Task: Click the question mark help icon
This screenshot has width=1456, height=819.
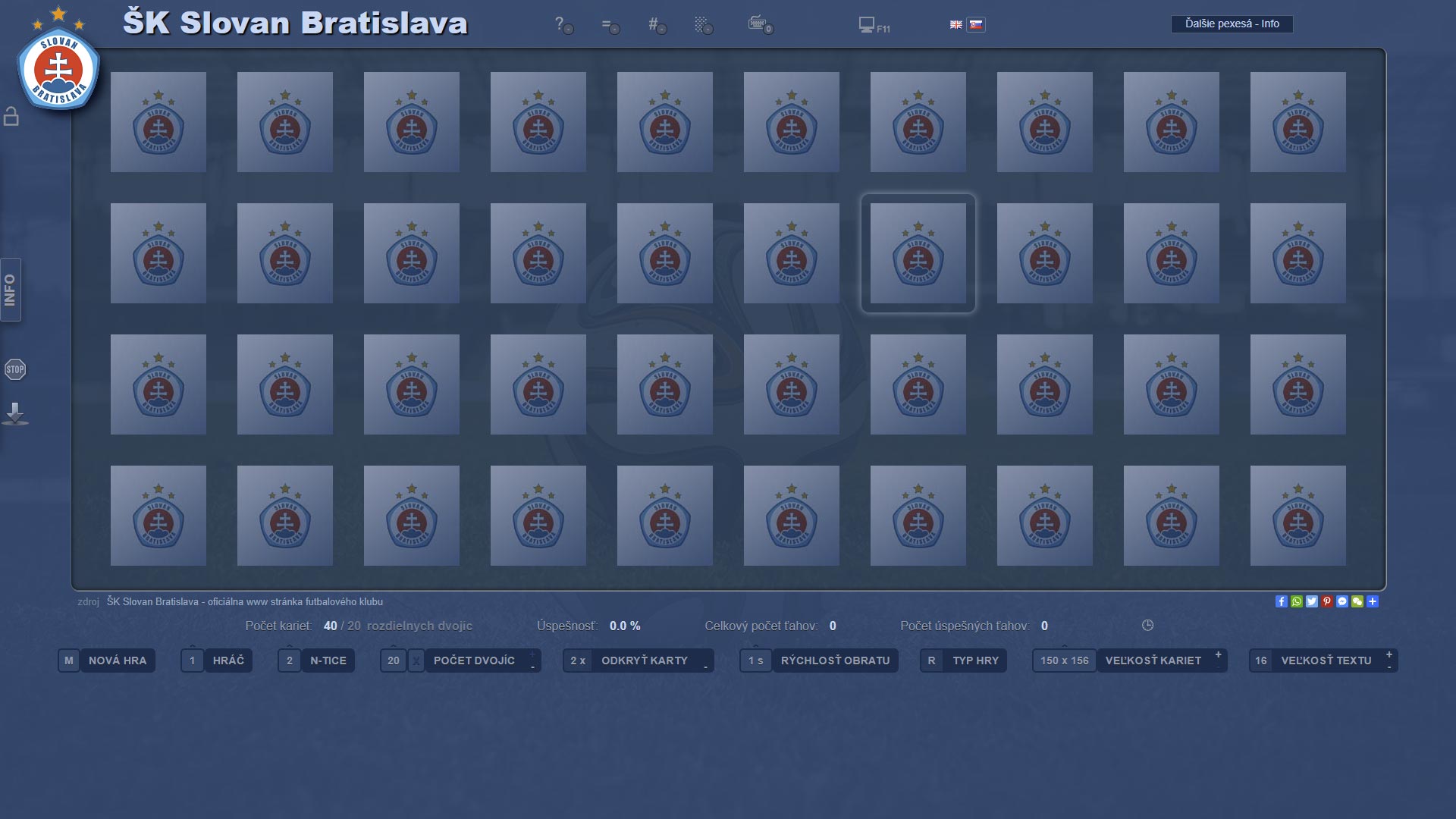Action: tap(563, 25)
